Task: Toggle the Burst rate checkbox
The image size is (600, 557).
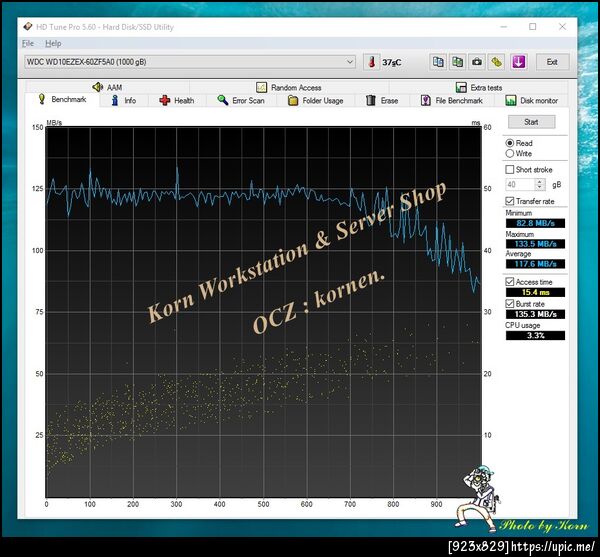Action: [x=510, y=304]
